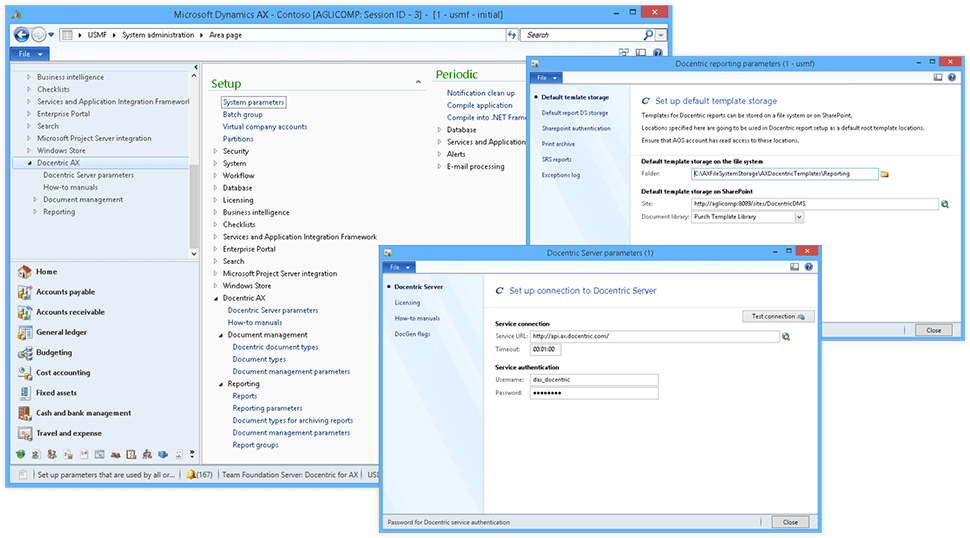Screen dimensions: 970x538
Task: Select Print archive tab
Action: tap(558, 144)
